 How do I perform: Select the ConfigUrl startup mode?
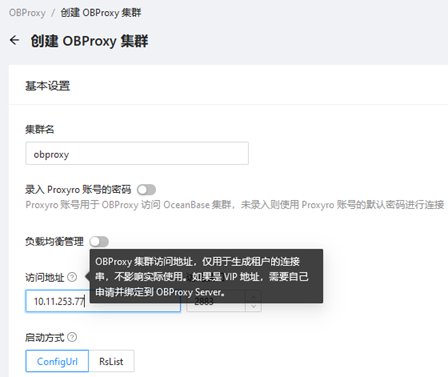pos(57,361)
